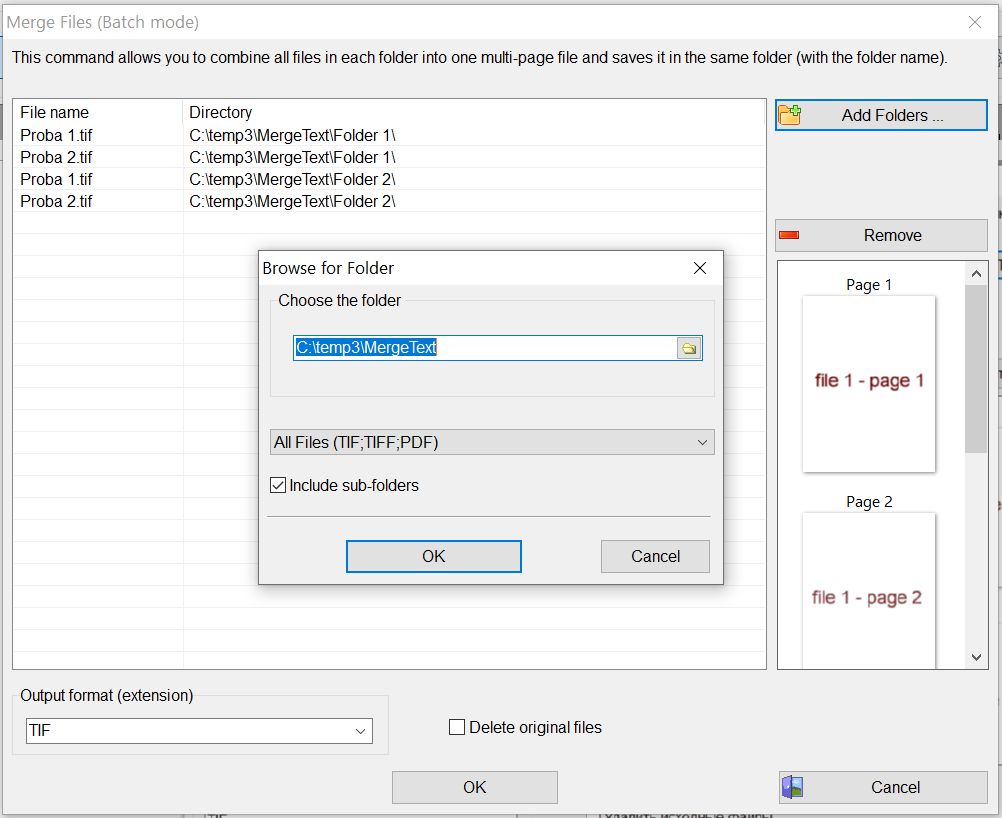Select Proba 1.tif in Folder 1 row
1002x818 pixels.
(389, 135)
